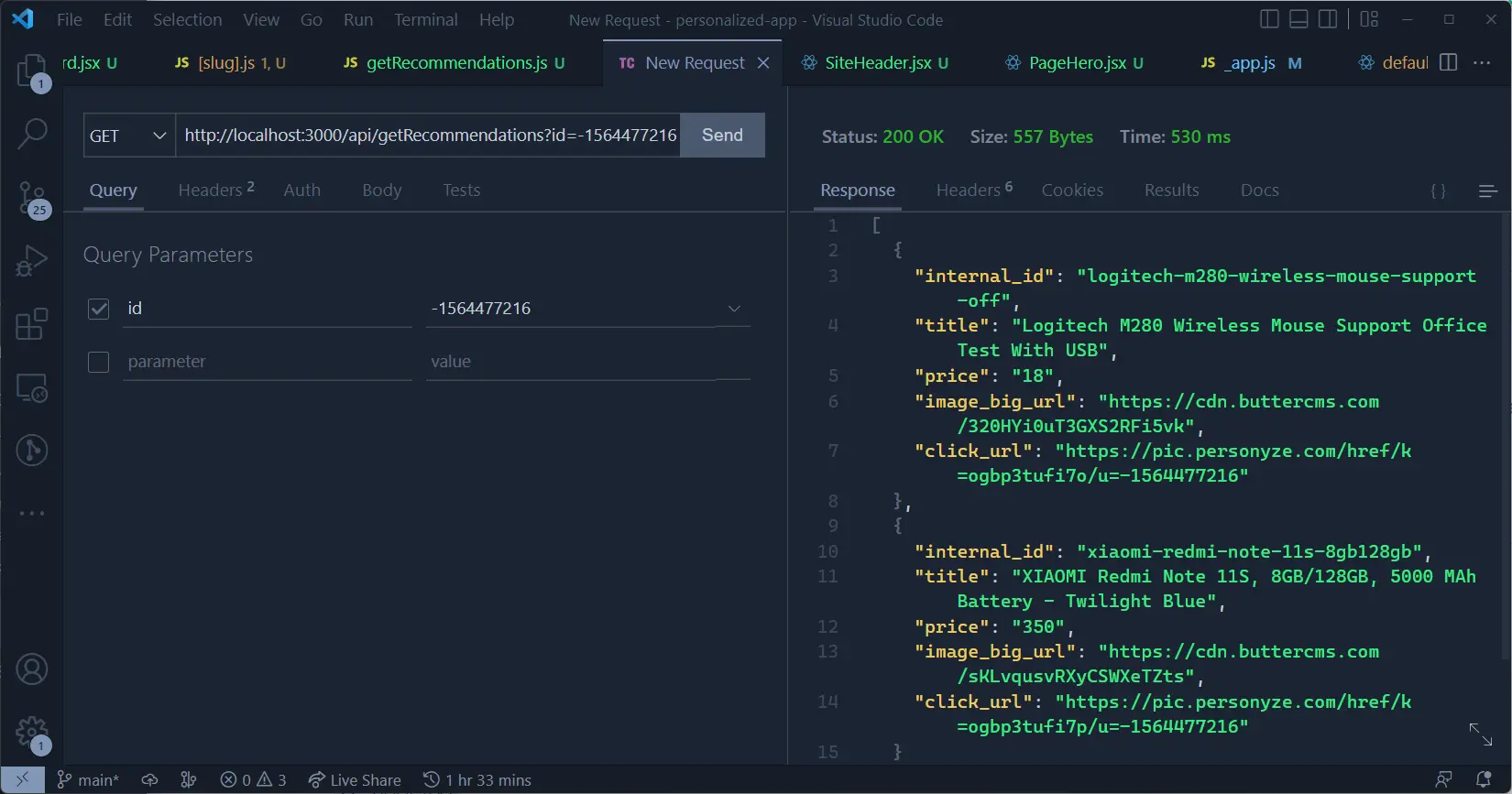This screenshot has width=1512, height=794.
Task: Close the New Request tab
Action: coord(763,62)
